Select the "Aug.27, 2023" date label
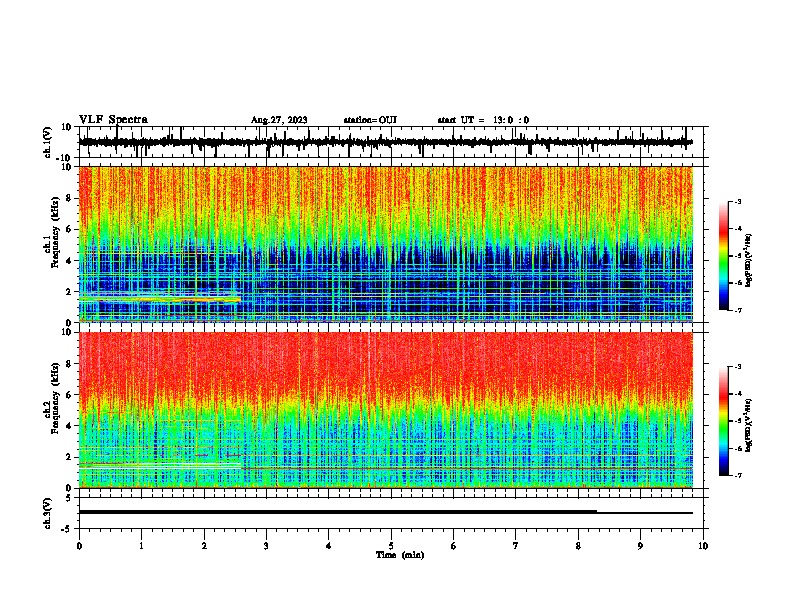 [x=279, y=120]
